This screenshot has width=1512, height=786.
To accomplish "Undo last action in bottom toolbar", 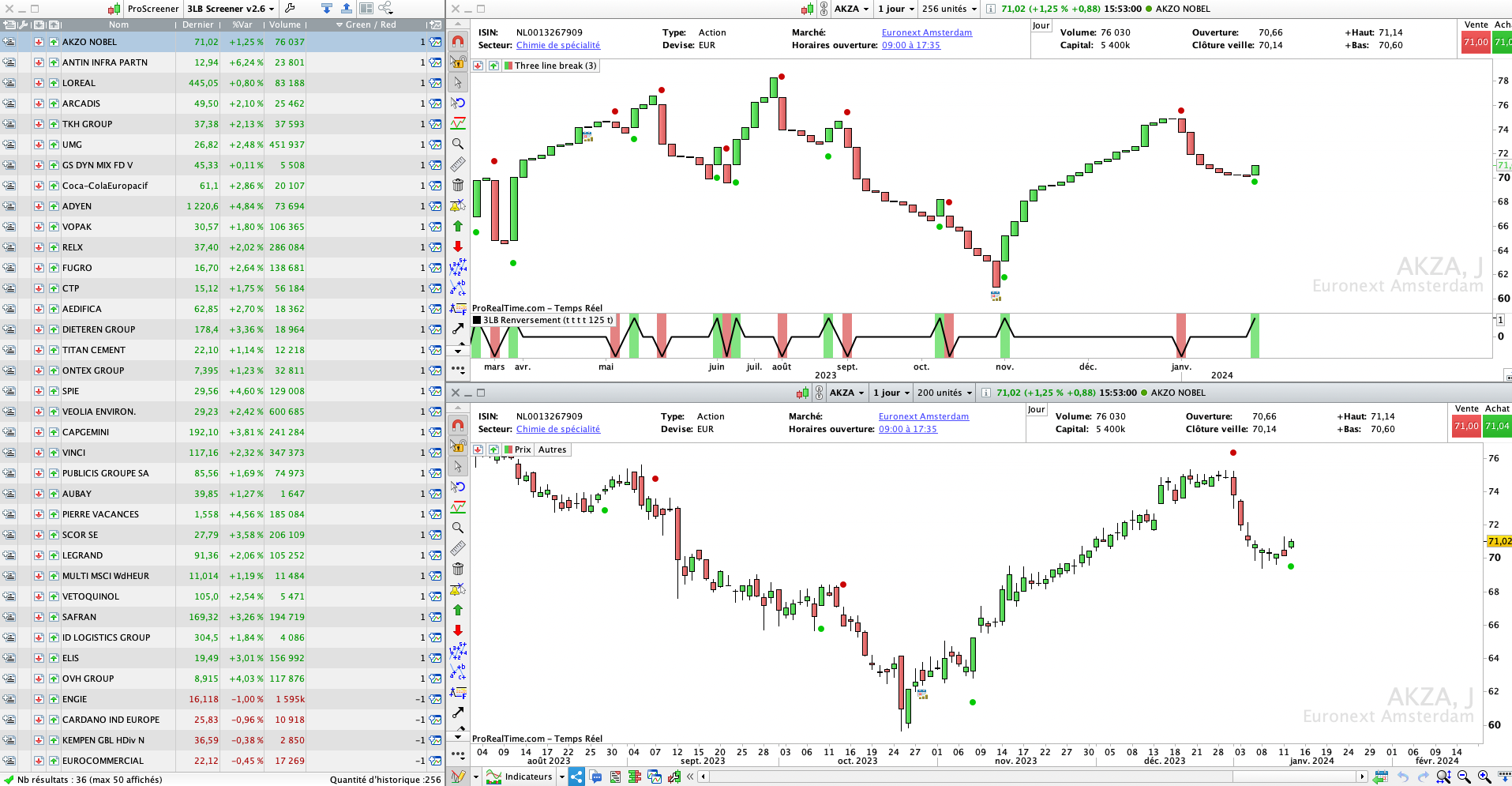I will coord(1403,777).
